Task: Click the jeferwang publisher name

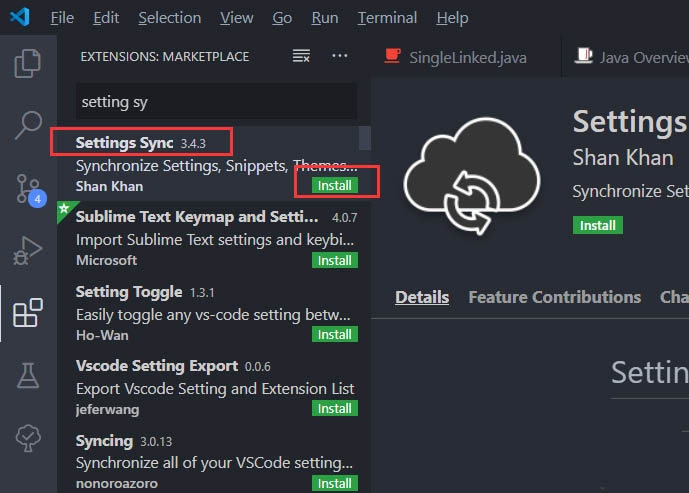Action: 108,409
